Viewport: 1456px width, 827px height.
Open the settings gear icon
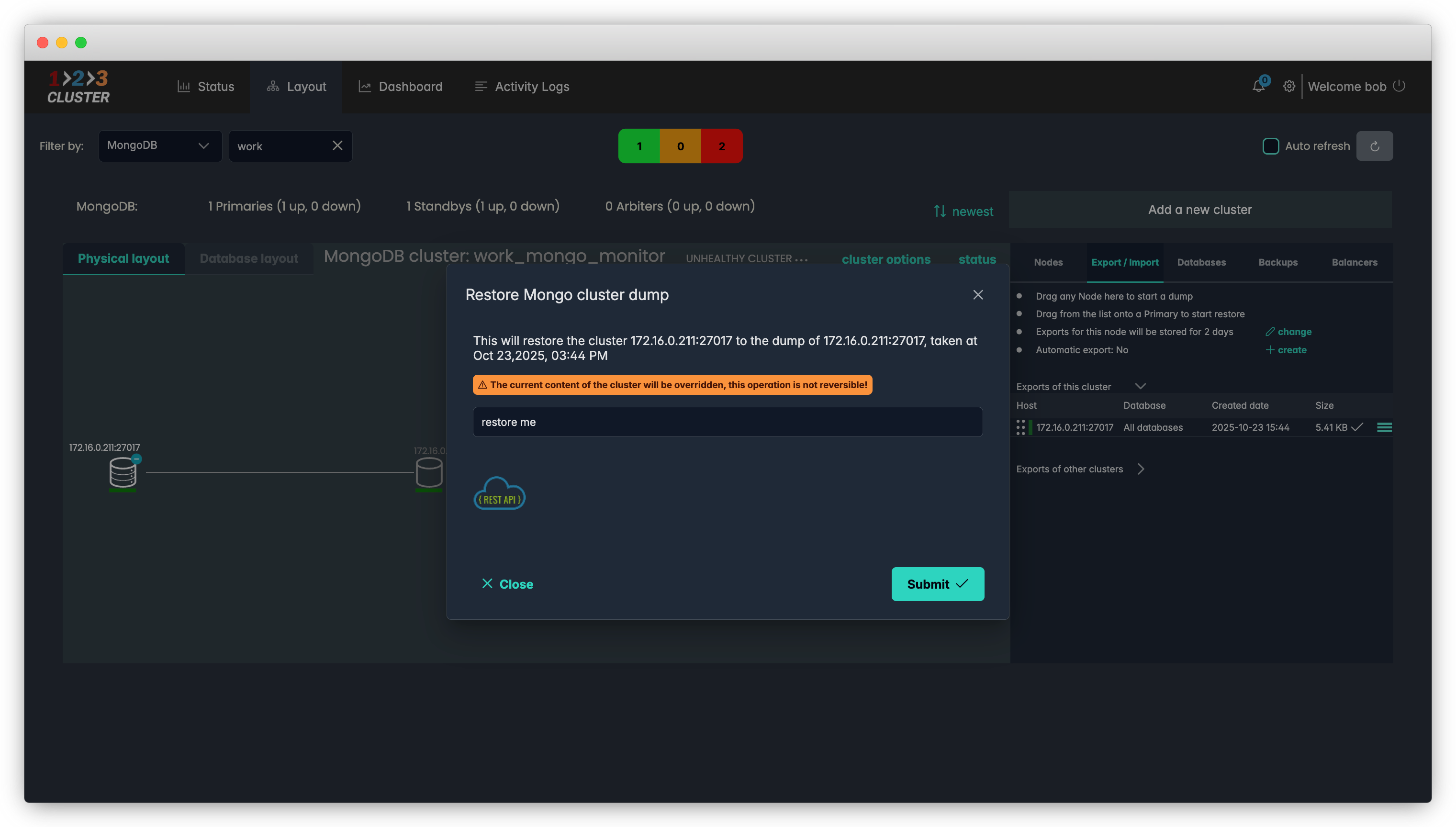(1289, 86)
